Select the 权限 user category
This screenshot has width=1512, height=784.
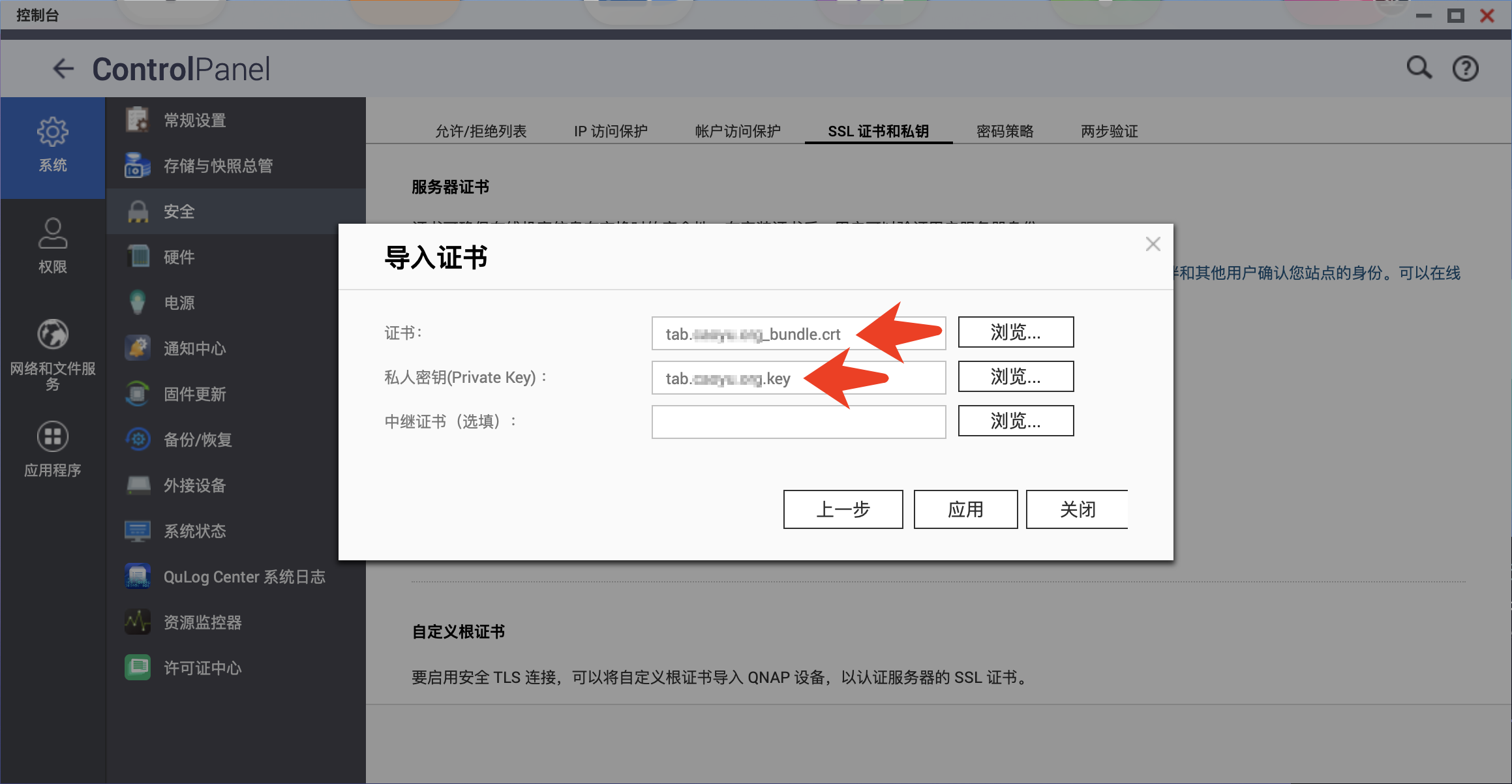tap(52, 246)
